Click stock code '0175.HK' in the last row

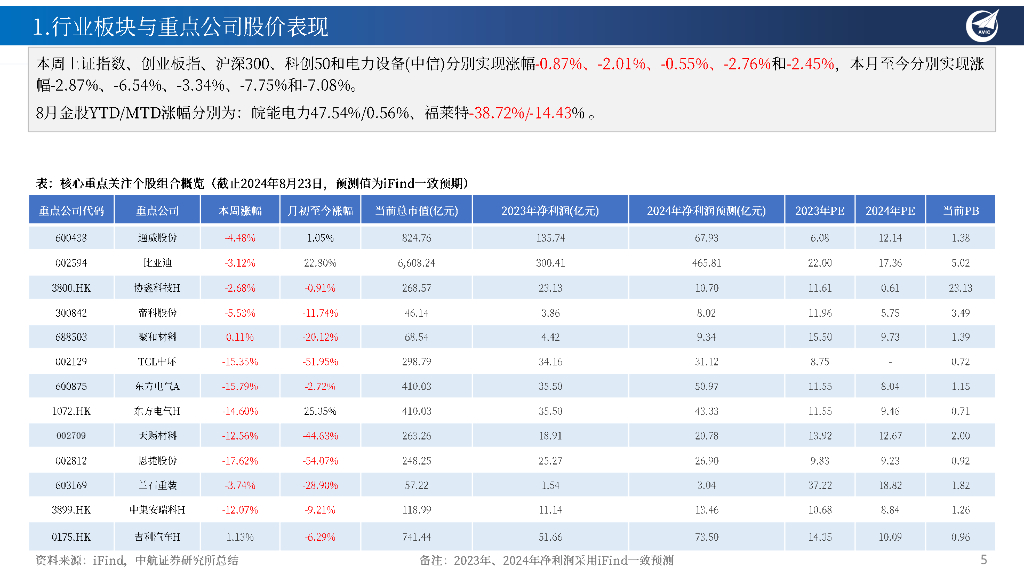(x=71, y=537)
